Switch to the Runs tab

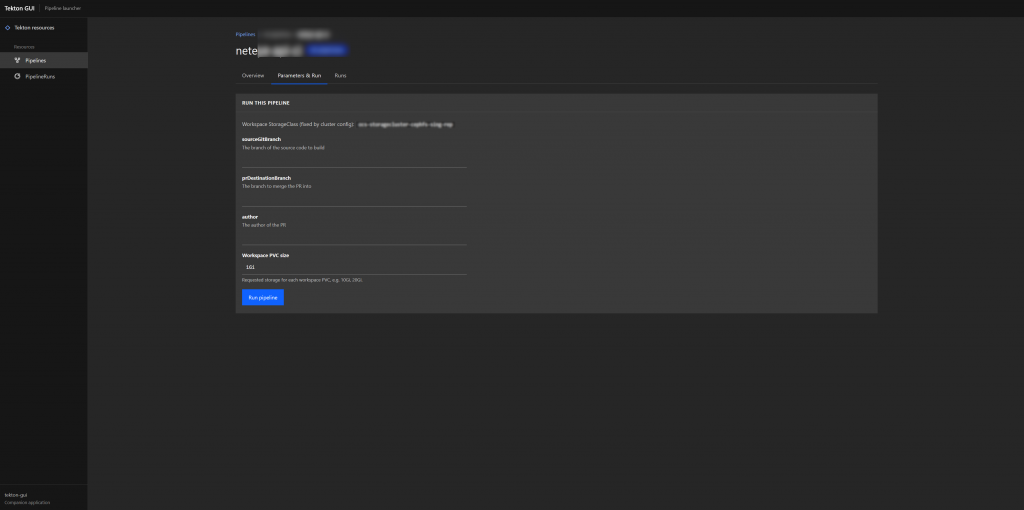(340, 76)
